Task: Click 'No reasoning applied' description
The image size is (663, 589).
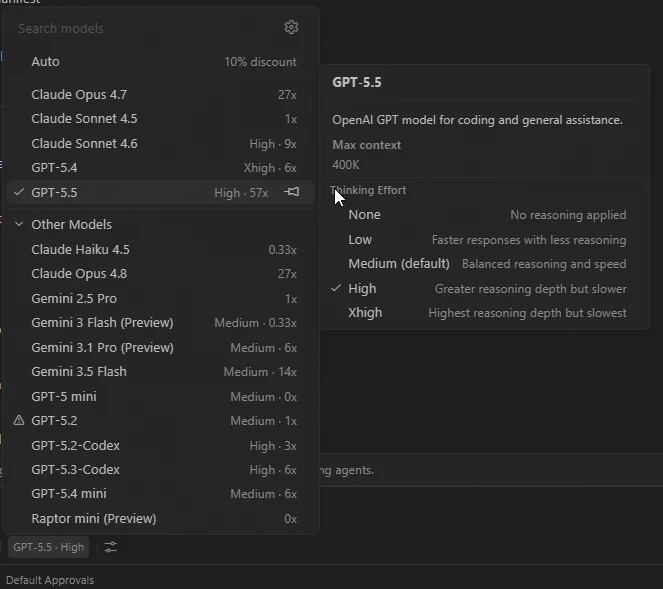Action: pyautogui.click(x=568, y=215)
